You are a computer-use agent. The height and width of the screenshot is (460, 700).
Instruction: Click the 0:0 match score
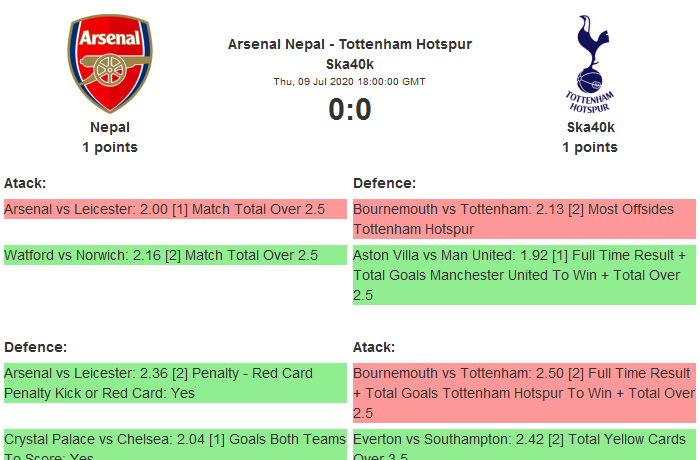point(350,109)
